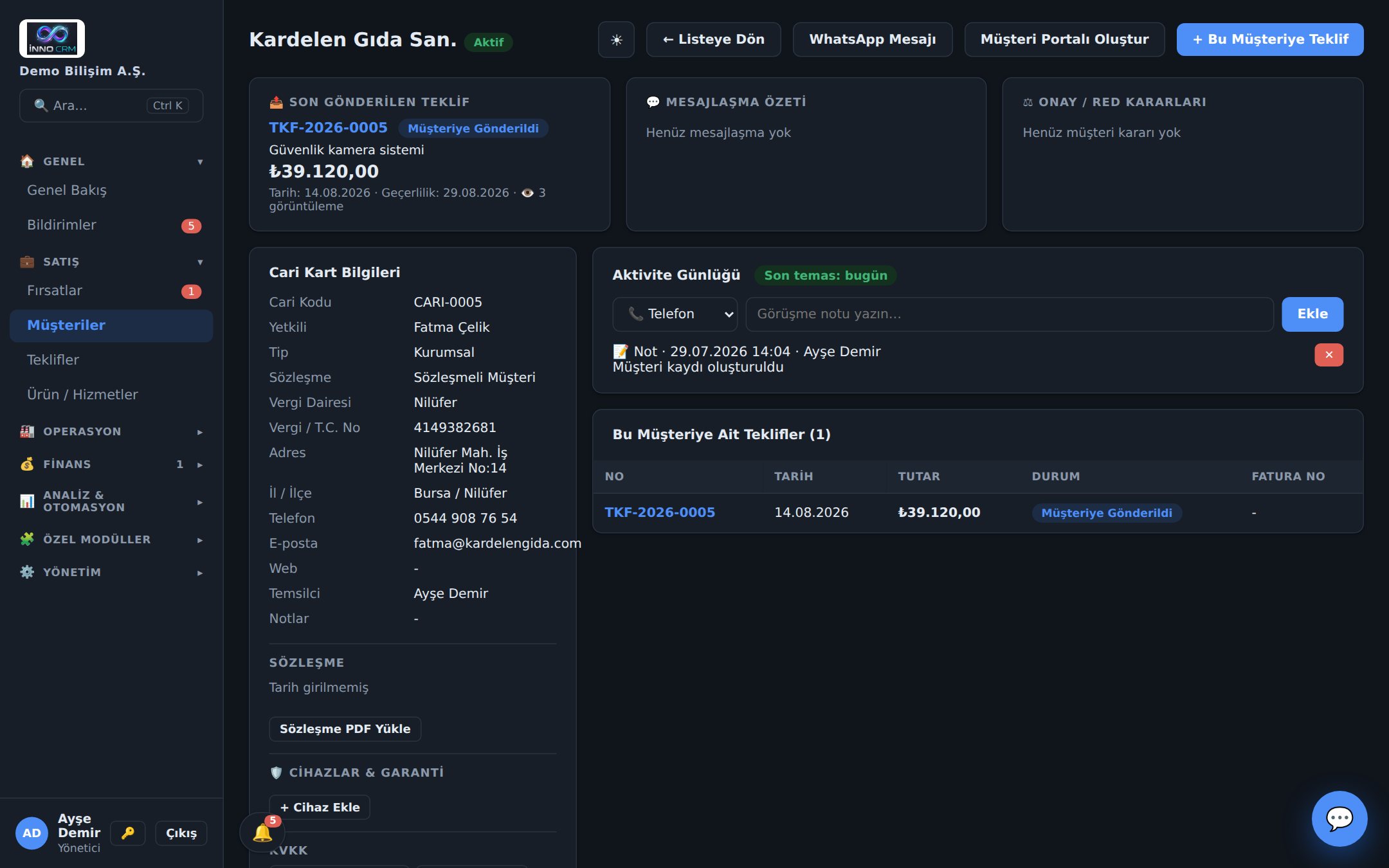Click the key icon beside Ayşe Demir
The image size is (1389, 868).
[x=128, y=833]
